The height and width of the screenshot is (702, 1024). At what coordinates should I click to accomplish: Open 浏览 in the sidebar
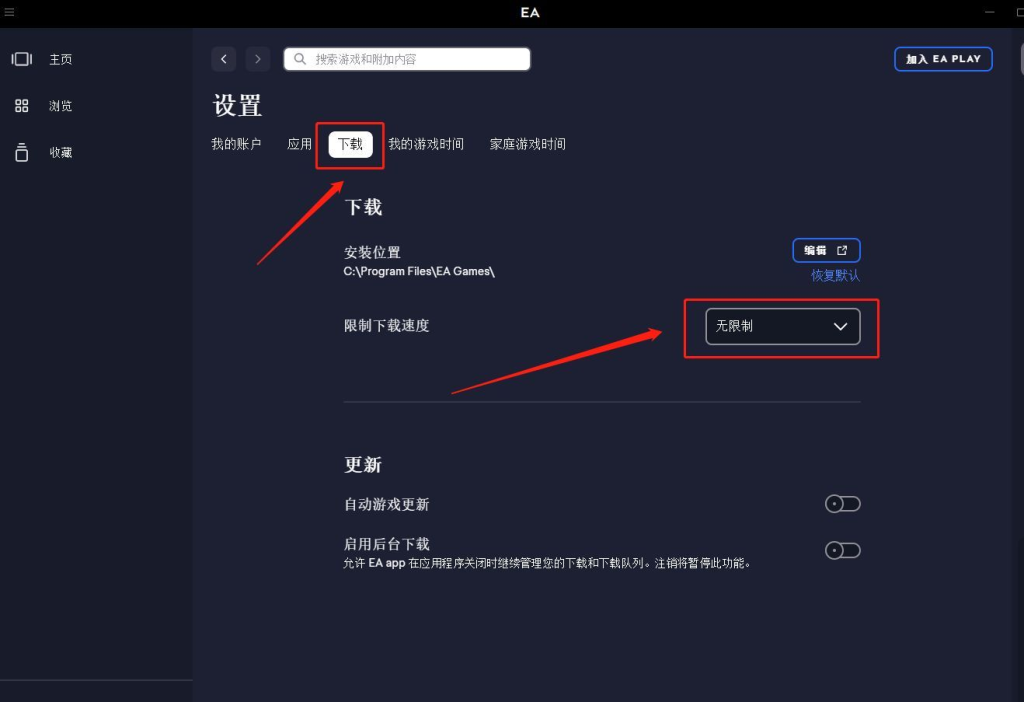click(61, 106)
